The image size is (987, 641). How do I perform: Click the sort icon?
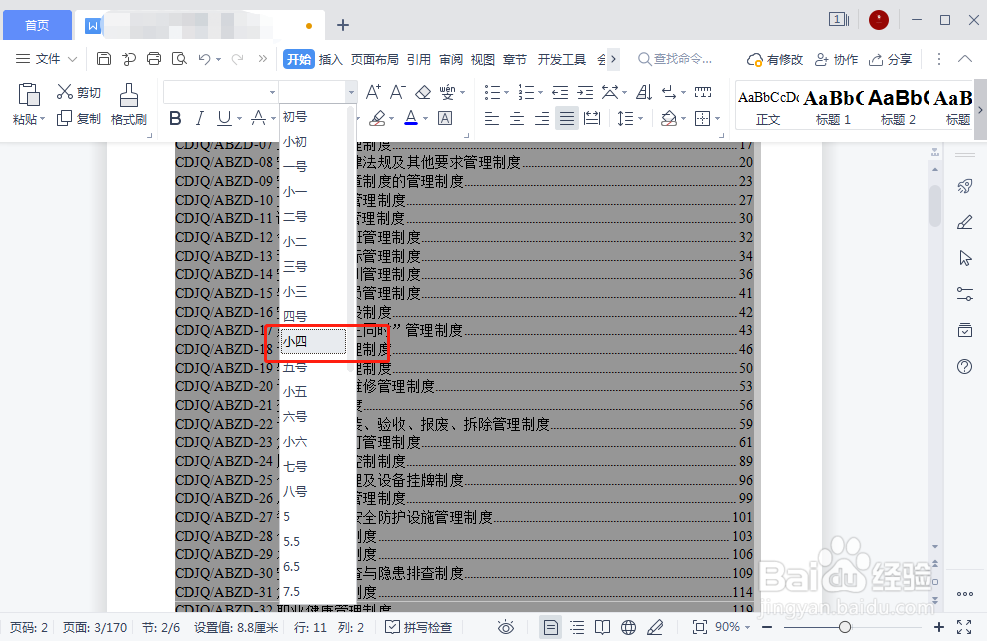tap(644, 93)
